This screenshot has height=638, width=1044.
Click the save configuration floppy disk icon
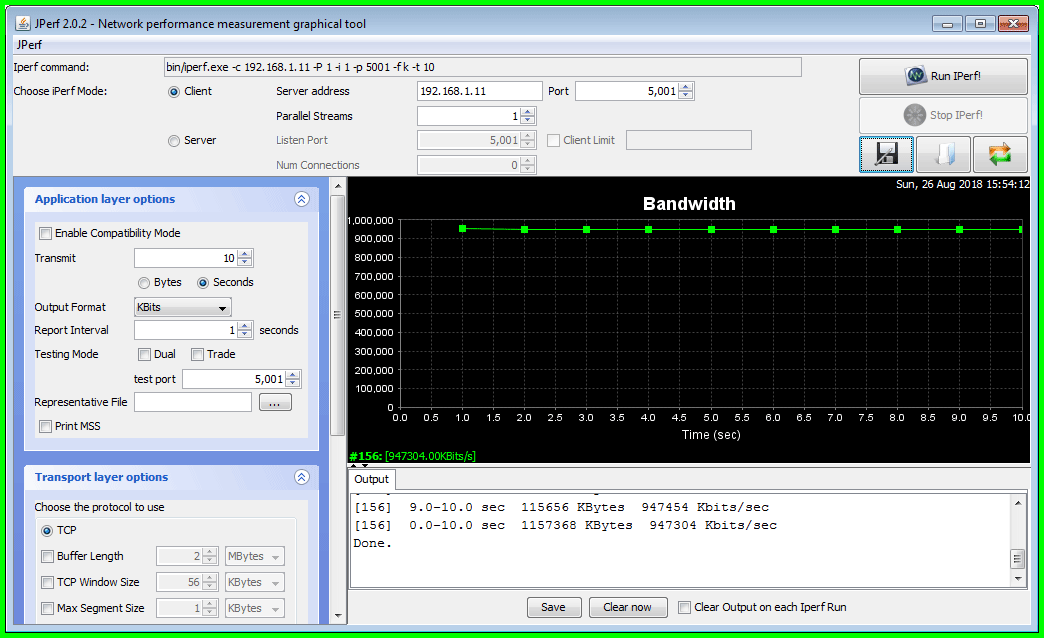tap(886, 154)
